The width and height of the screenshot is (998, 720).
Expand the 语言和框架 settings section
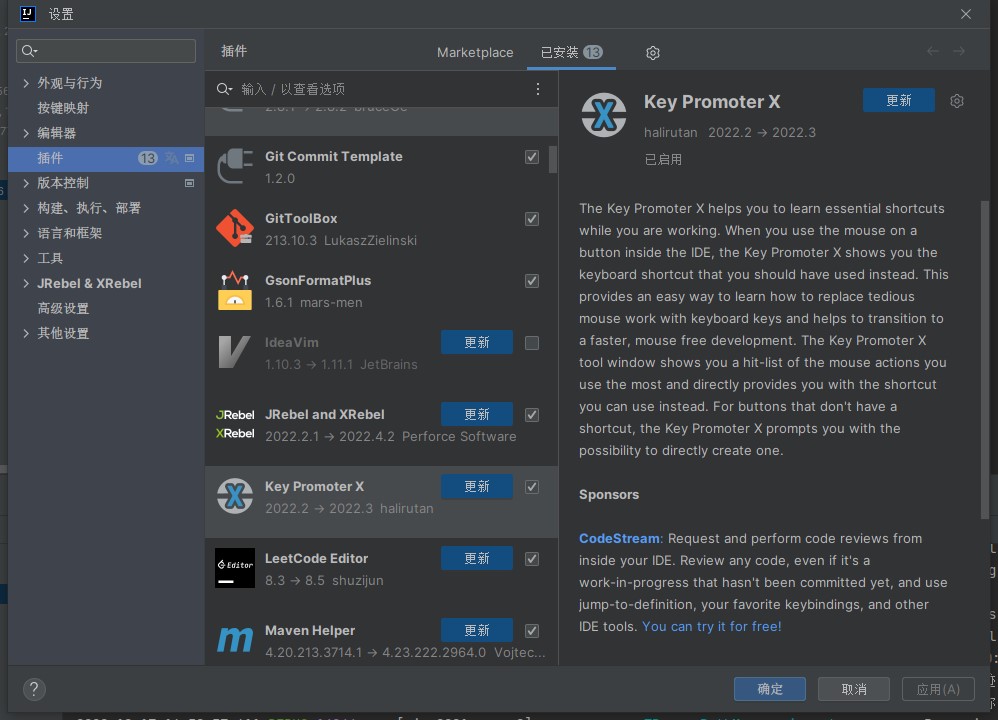pyautogui.click(x=25, y=233)
